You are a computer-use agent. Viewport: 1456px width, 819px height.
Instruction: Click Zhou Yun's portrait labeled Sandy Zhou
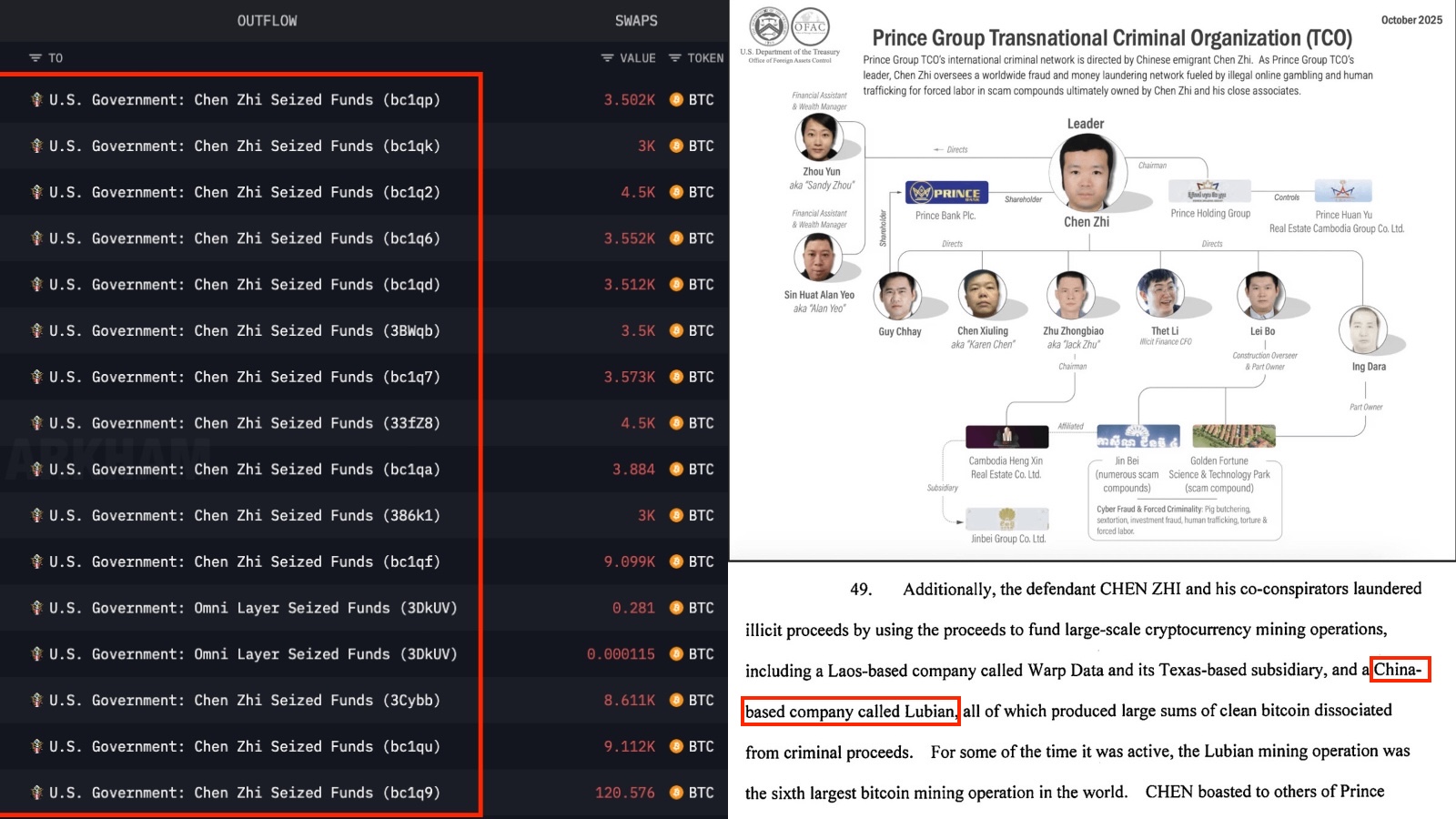point(819,136)
